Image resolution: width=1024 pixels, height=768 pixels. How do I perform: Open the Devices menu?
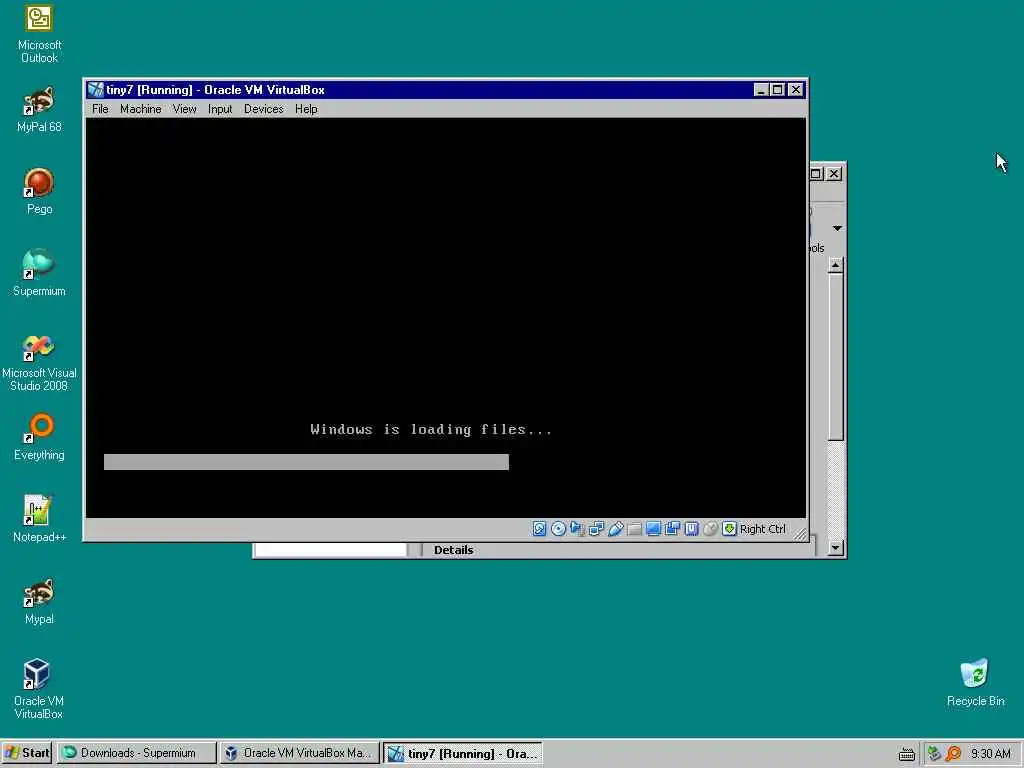pos(264,109)
